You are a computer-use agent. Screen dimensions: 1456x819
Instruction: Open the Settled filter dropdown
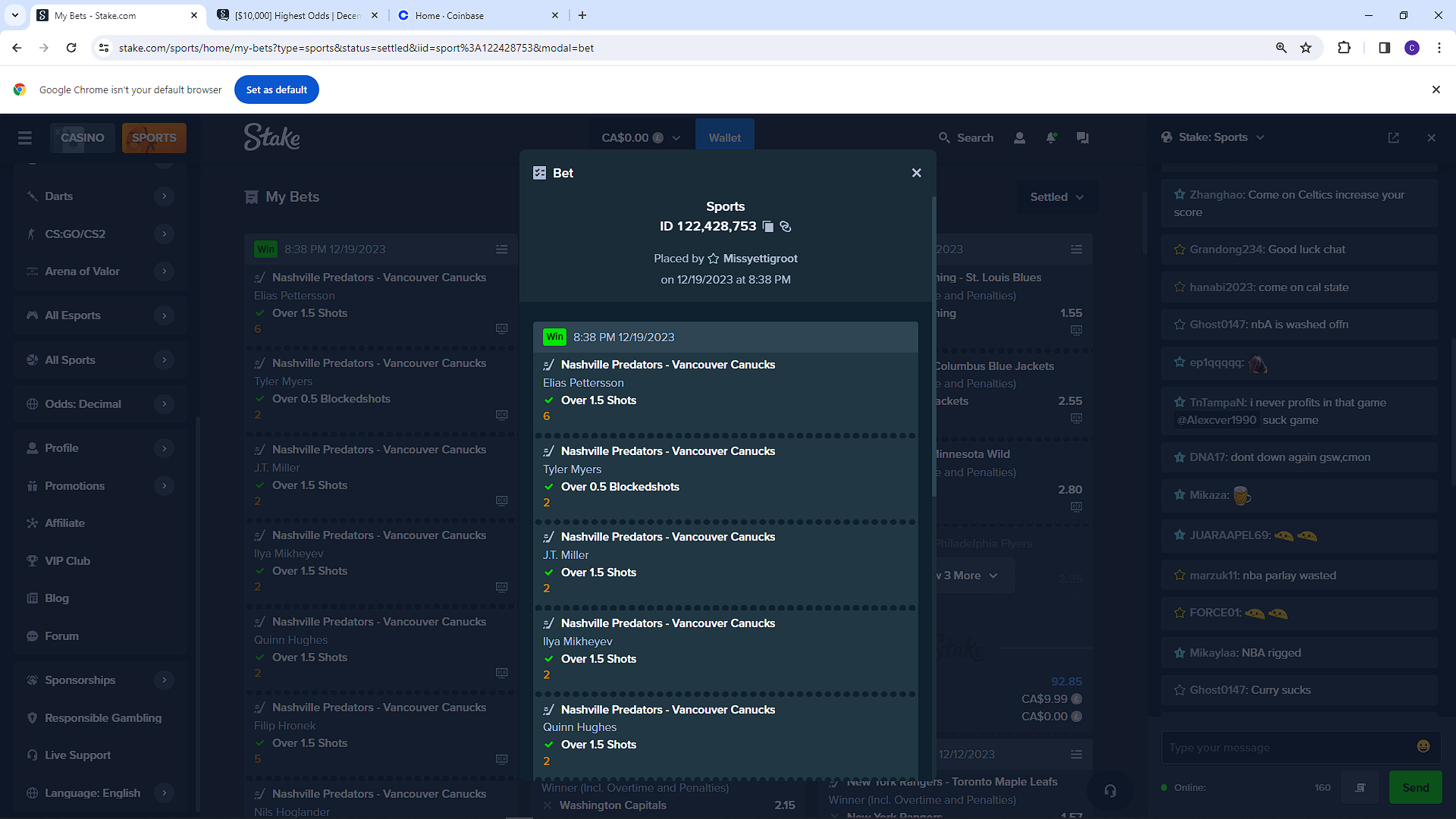pos(1056,197)
